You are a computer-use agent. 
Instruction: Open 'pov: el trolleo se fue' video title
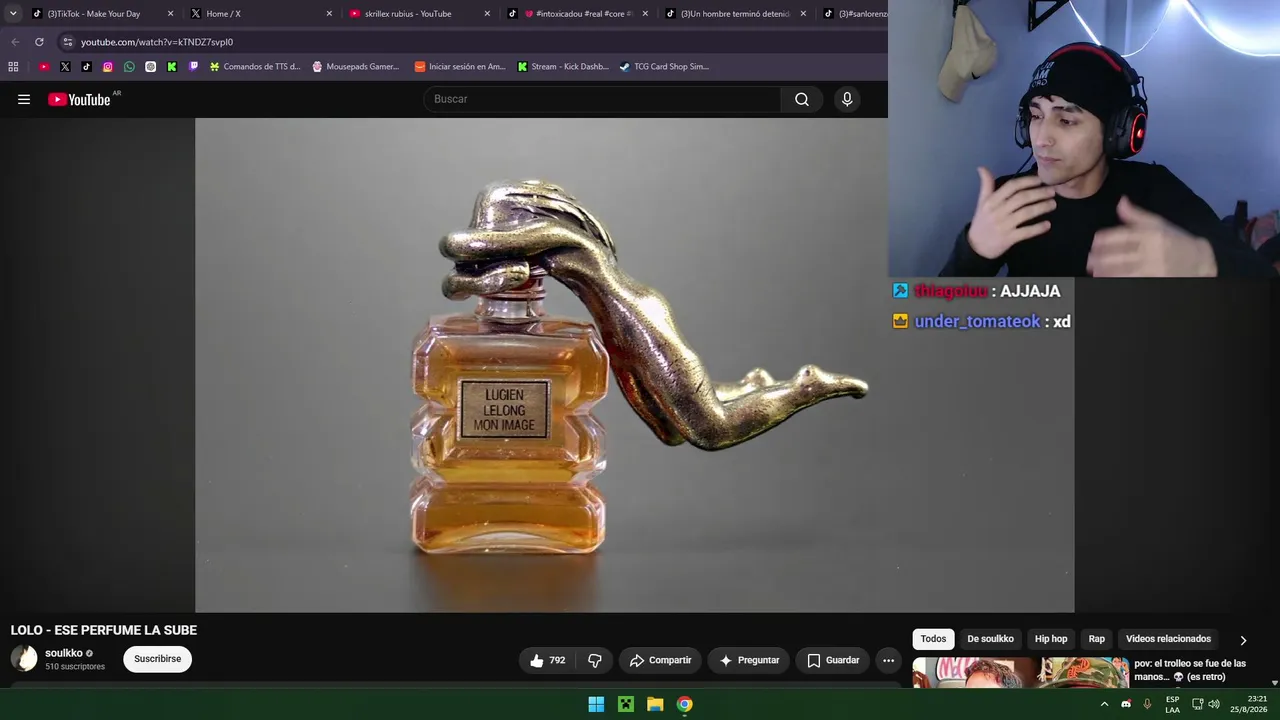(1190, 670)
